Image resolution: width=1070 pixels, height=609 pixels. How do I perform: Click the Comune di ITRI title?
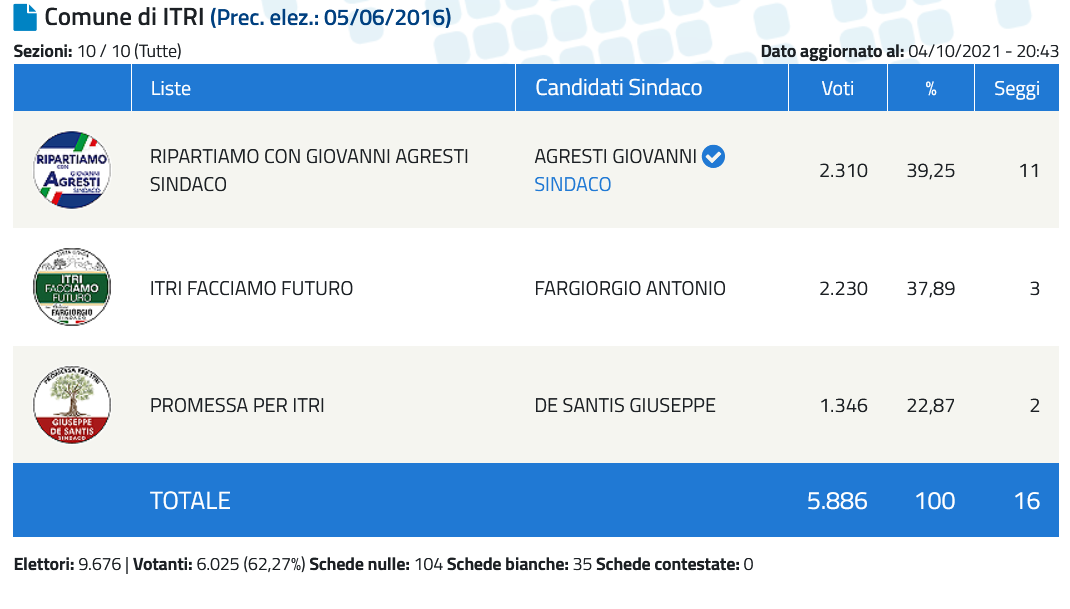click(124, 17)
